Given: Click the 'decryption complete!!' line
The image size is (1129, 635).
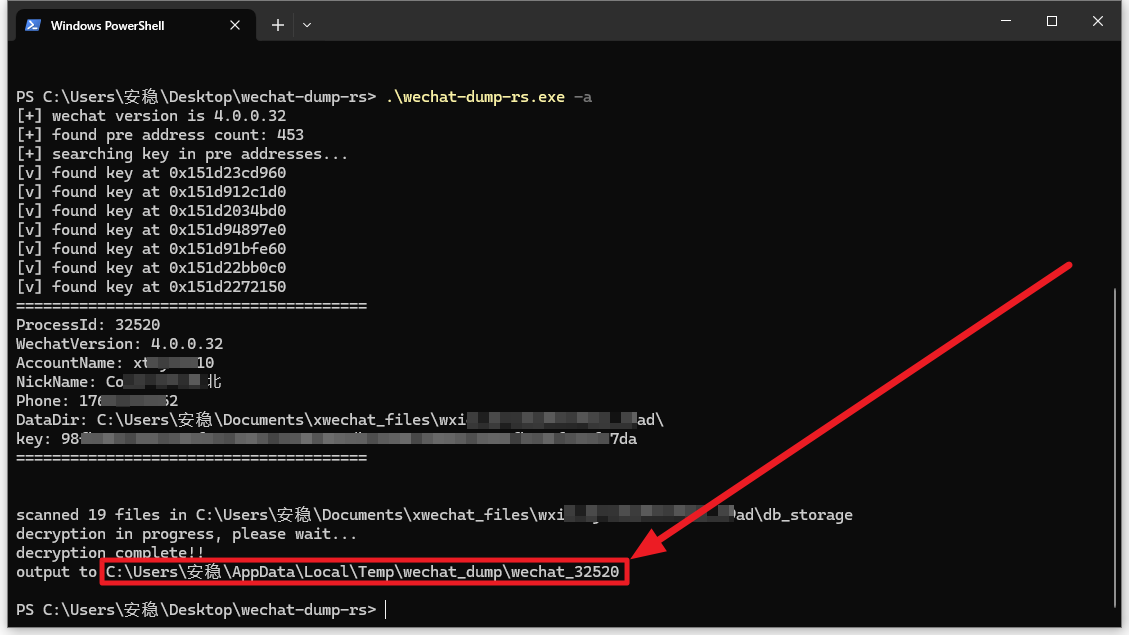Looking at the screenshot, I should 110,553.
